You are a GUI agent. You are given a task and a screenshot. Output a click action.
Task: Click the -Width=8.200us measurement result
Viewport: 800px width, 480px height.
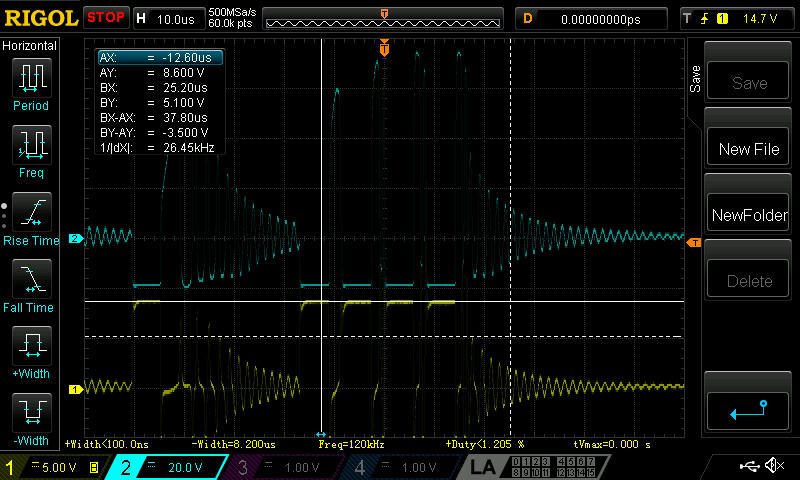pos(234,444)
